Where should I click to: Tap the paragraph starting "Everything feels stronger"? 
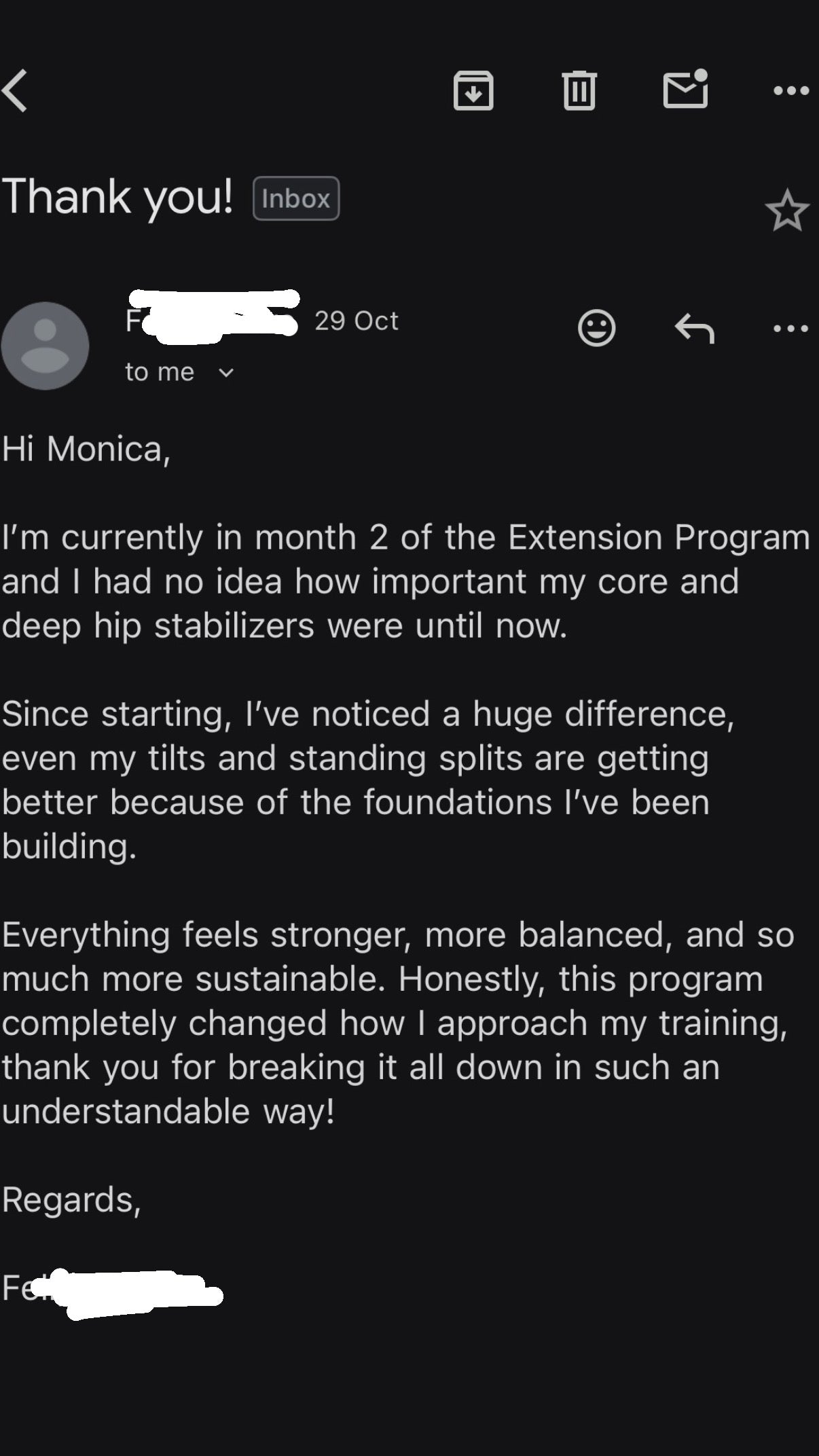[x=397, y=1023]
